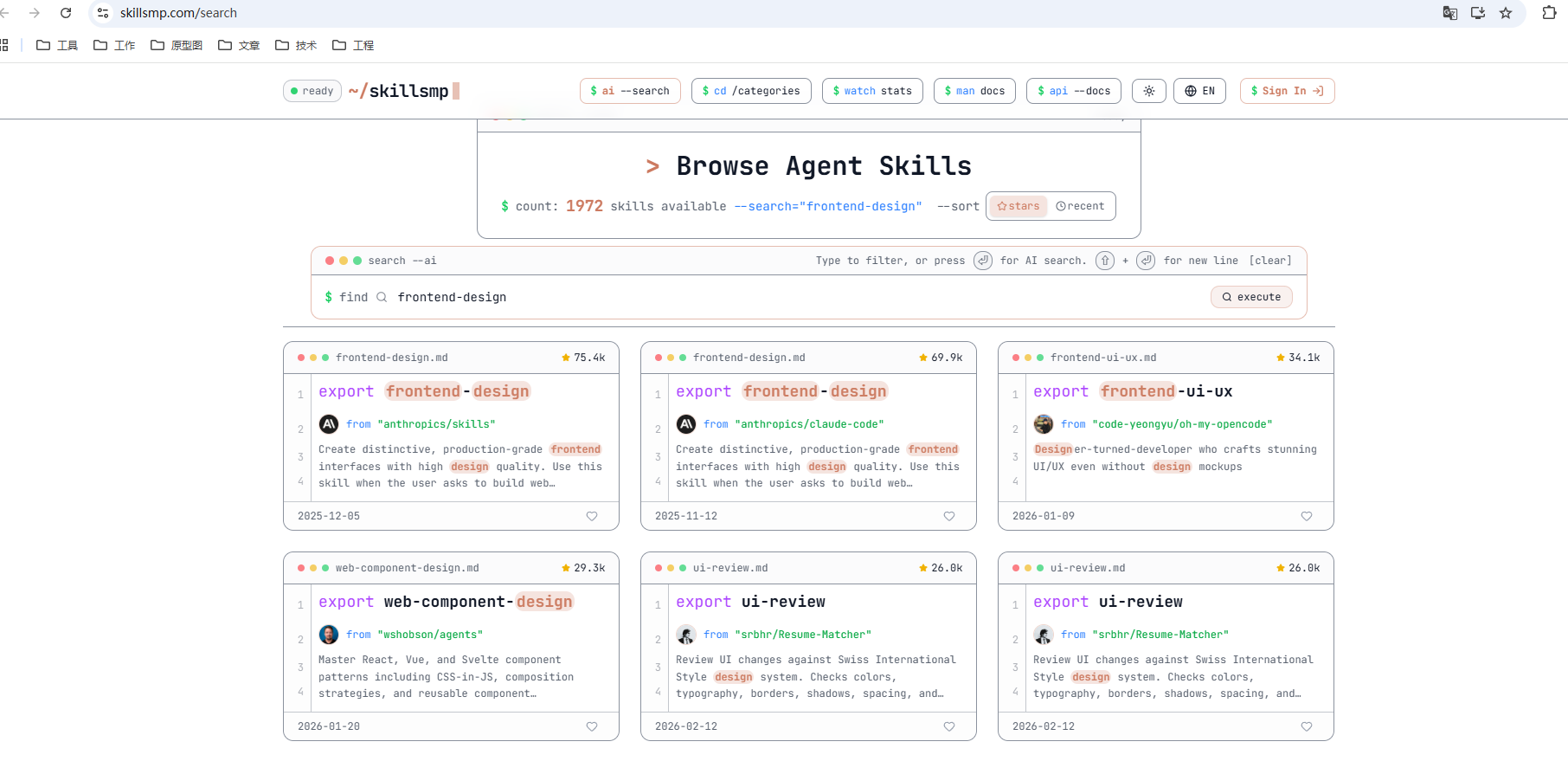
Task: Go to cd /categories page
Action: (x=751, y=91)
